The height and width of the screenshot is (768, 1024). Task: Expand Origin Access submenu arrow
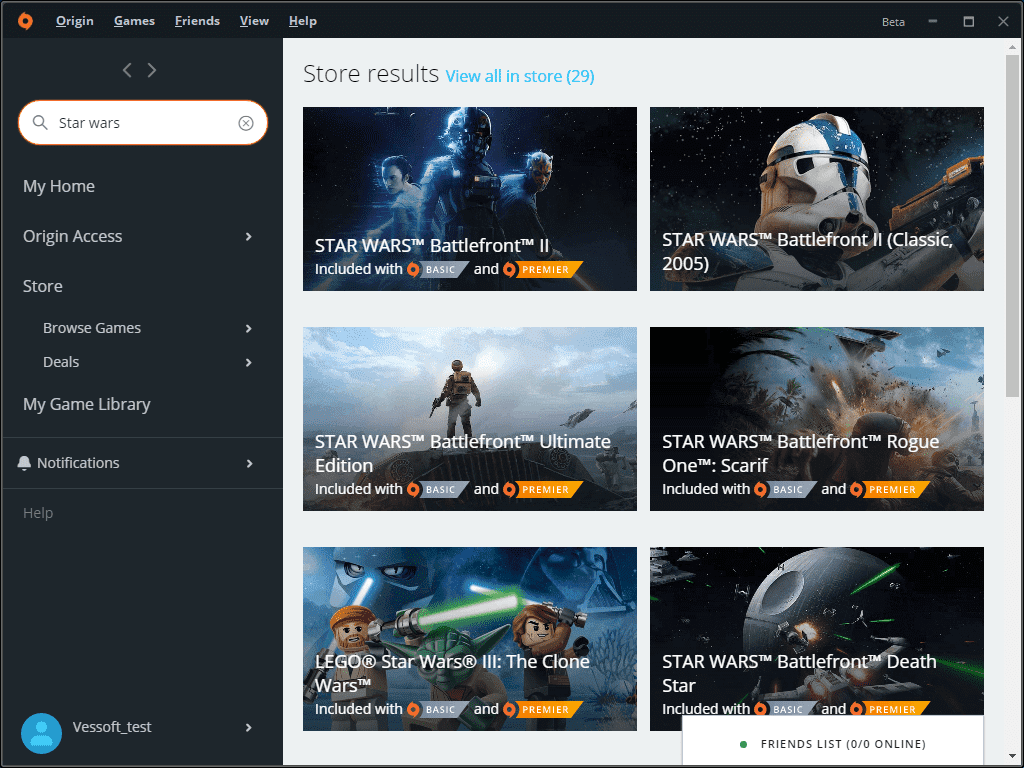[249, 236]
